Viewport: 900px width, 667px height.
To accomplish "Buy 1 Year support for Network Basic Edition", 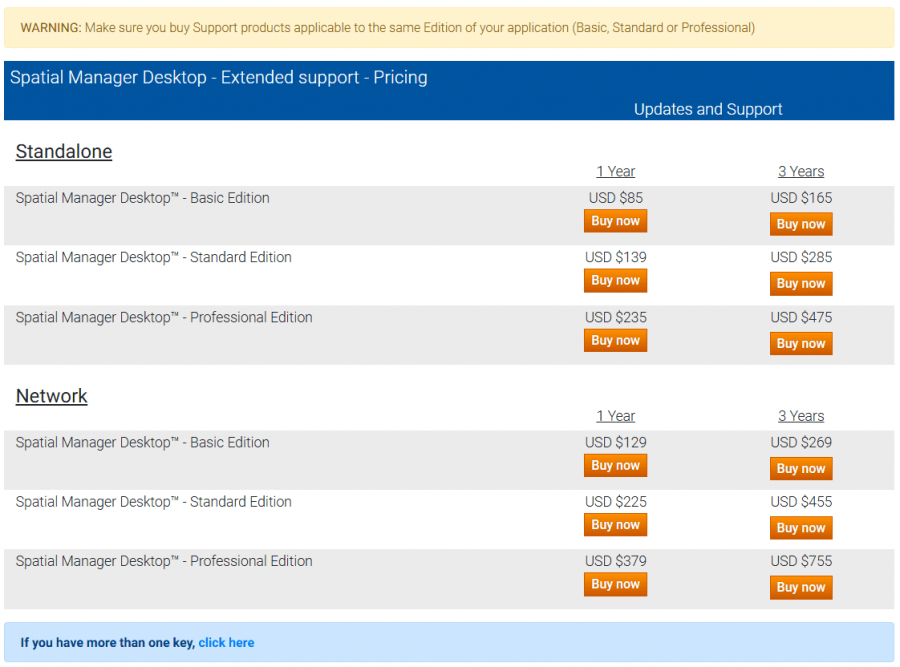I will pos(615,465).
